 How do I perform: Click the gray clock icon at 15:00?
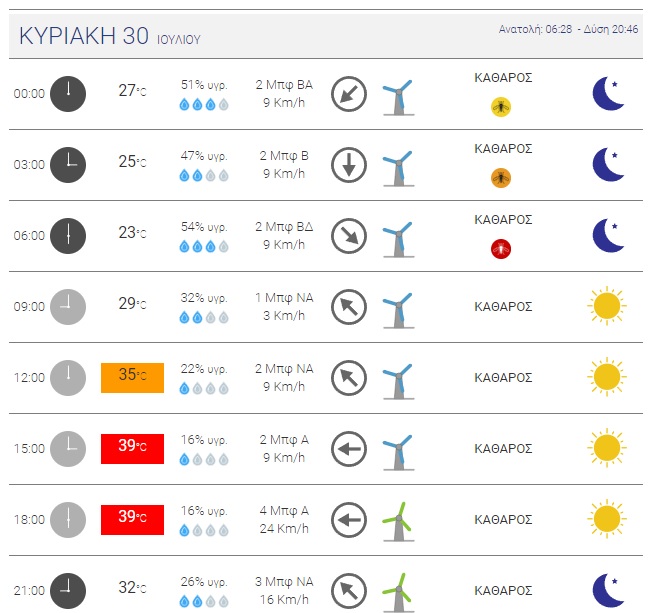68,449
